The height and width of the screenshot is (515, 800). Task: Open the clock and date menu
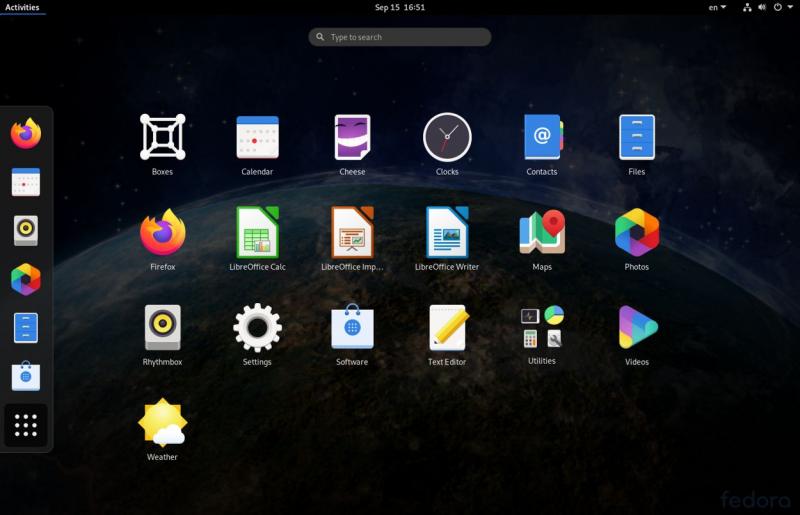click(x=400, y=7)
